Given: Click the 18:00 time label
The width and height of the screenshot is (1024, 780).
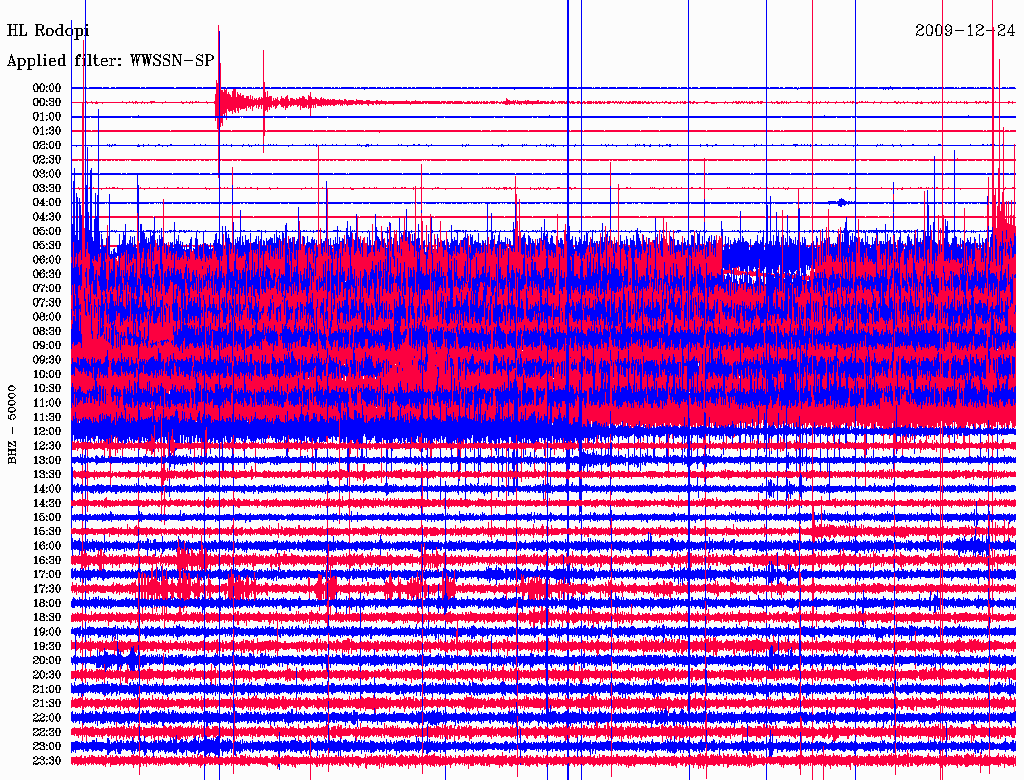Looking at the screenshot, I should click(x=47, y=603).
